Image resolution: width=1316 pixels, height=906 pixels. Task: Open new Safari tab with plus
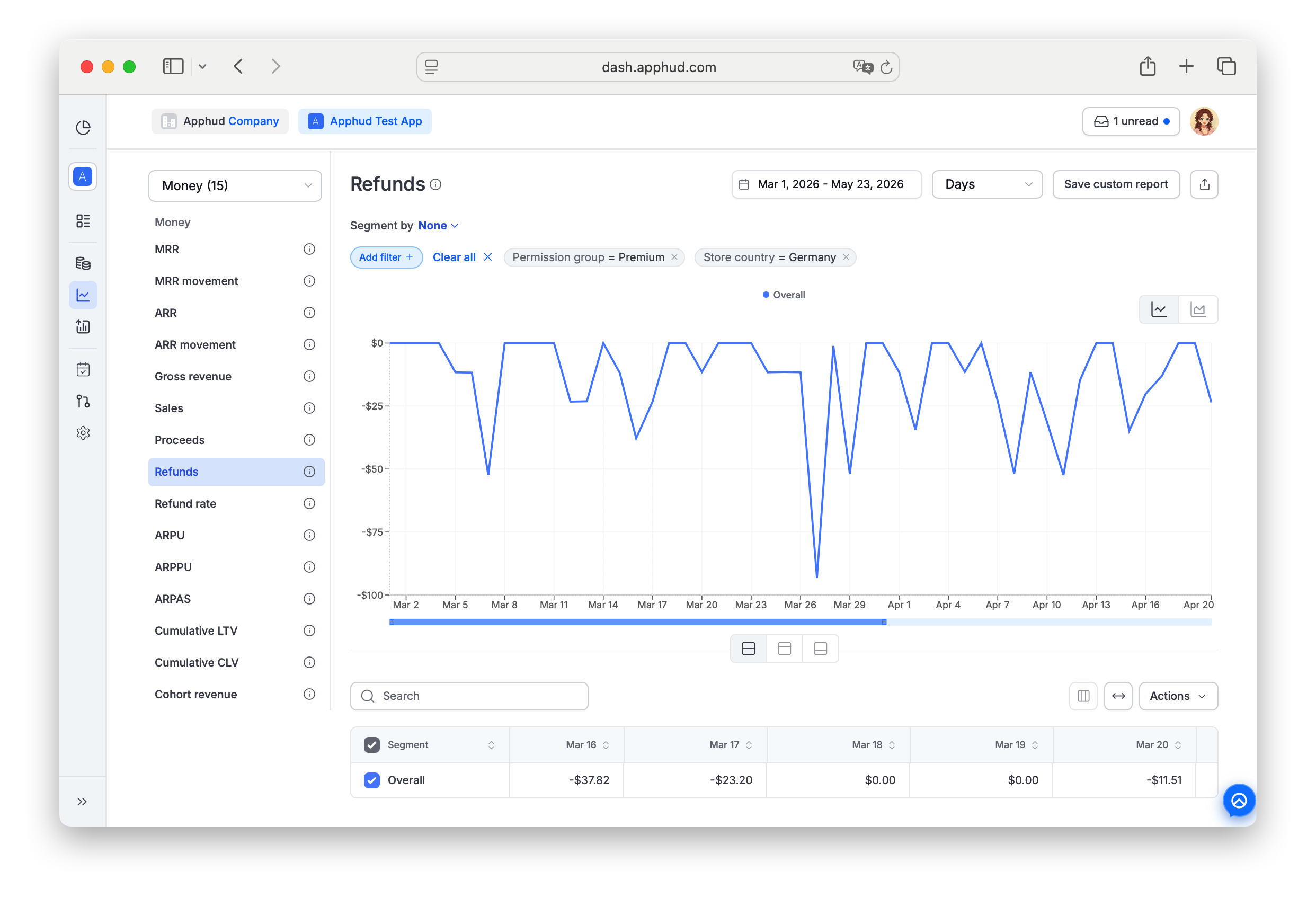click(x=1186, y=66)
